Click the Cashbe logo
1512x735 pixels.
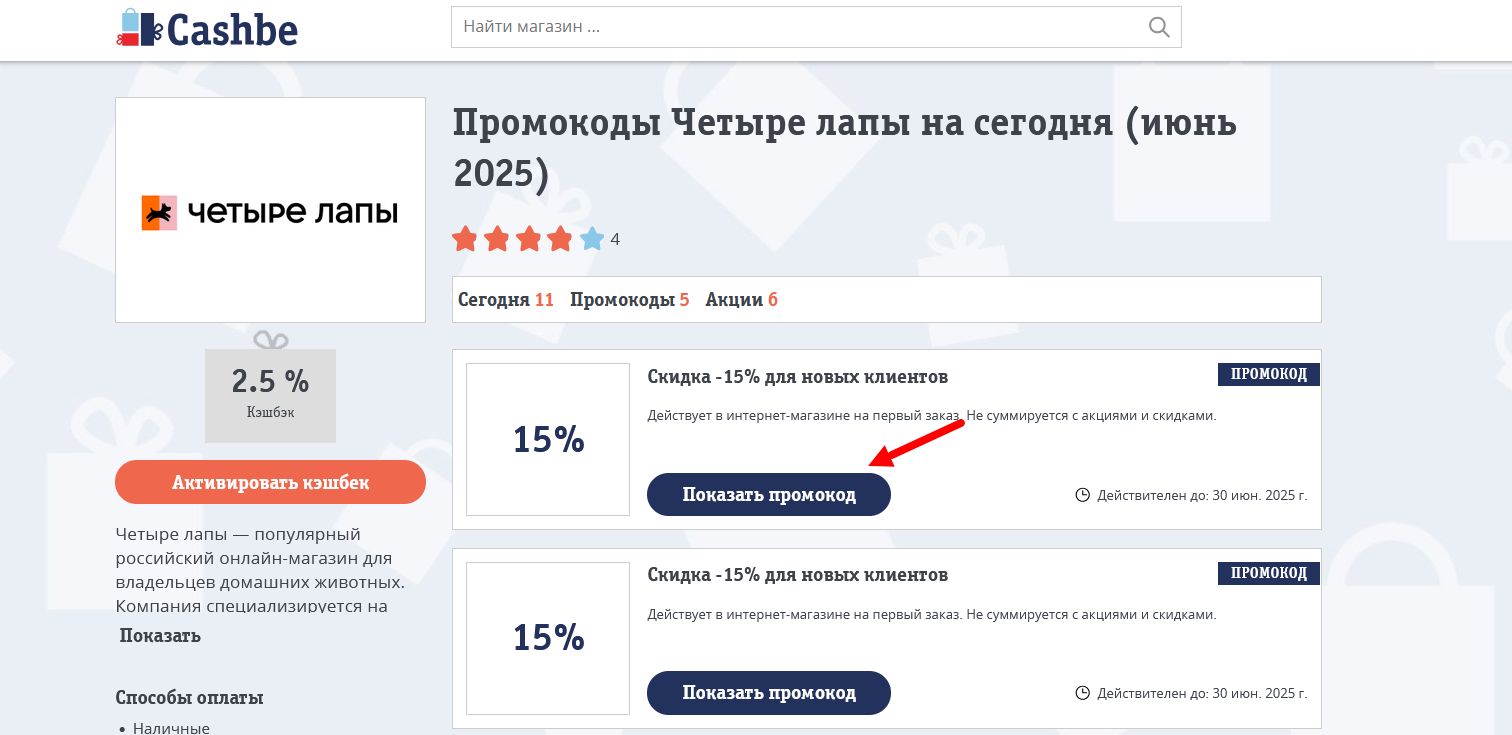pos(207,28)
